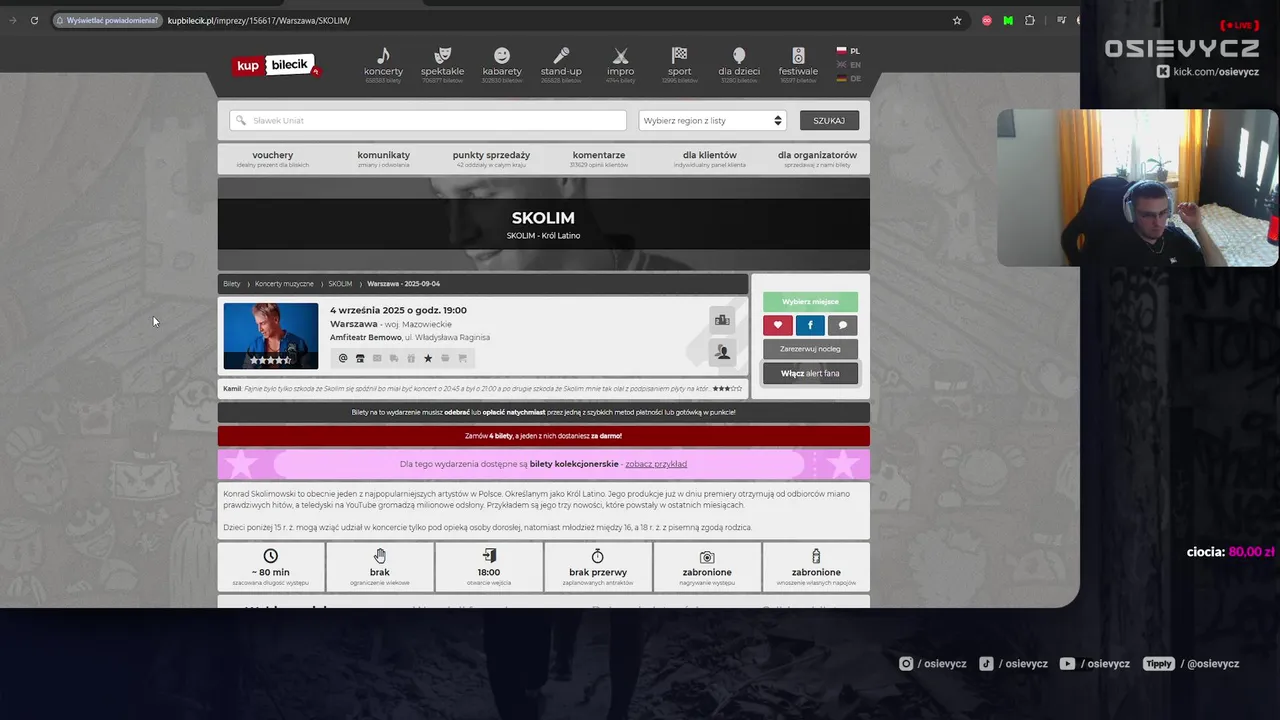Click the SKOLIM banner heading
This screenshot has height=720, width=1280.
click(x=543, y=218)
